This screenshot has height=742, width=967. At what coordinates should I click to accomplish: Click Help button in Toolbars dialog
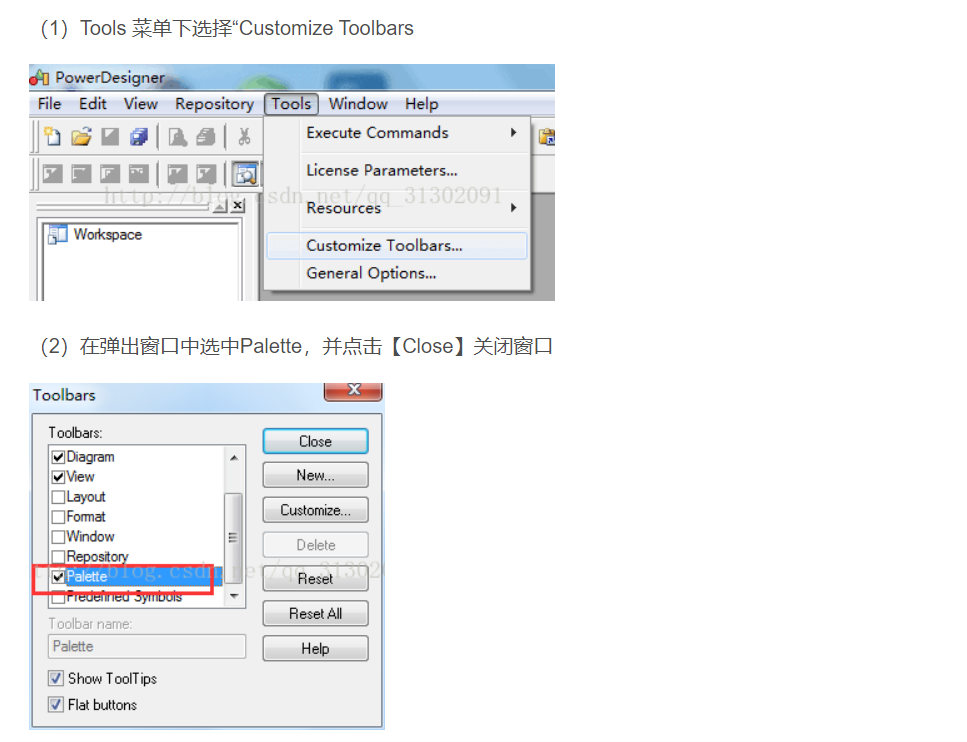point(315,648)
